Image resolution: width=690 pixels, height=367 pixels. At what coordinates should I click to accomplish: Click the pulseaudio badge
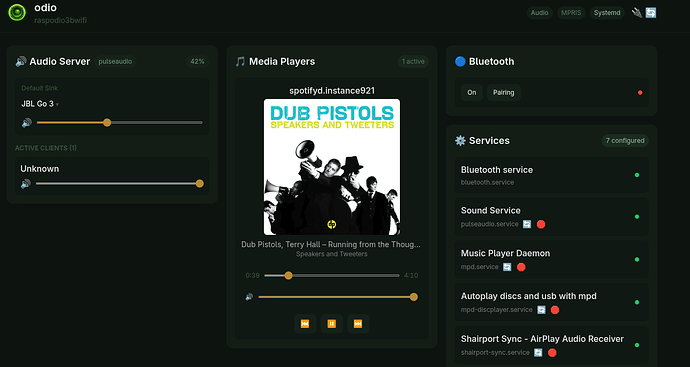(115, 62)
